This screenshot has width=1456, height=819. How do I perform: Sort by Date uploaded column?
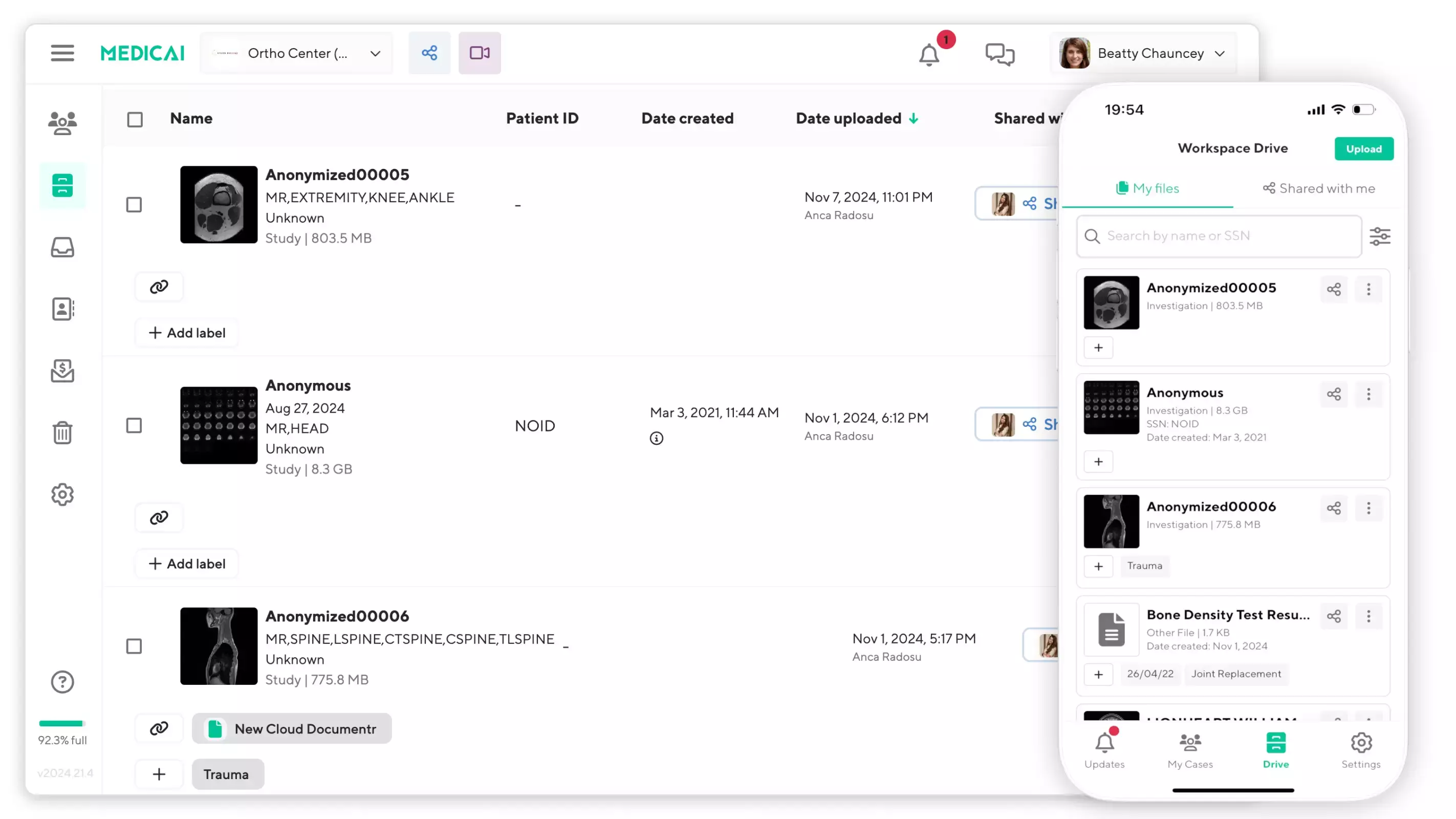(857, 118)
